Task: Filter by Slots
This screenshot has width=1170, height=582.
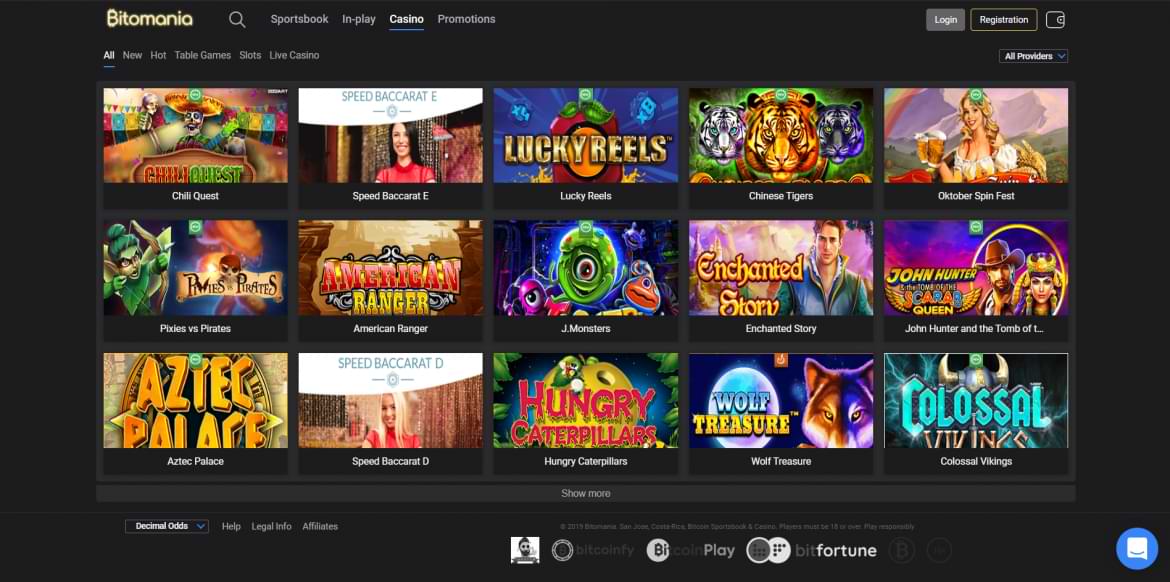Action: [x=250, y=55]
